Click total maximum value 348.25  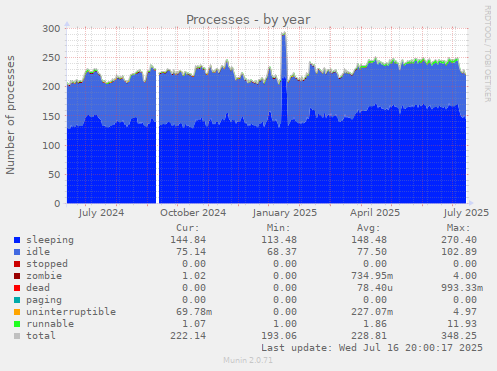pos(459,336)
